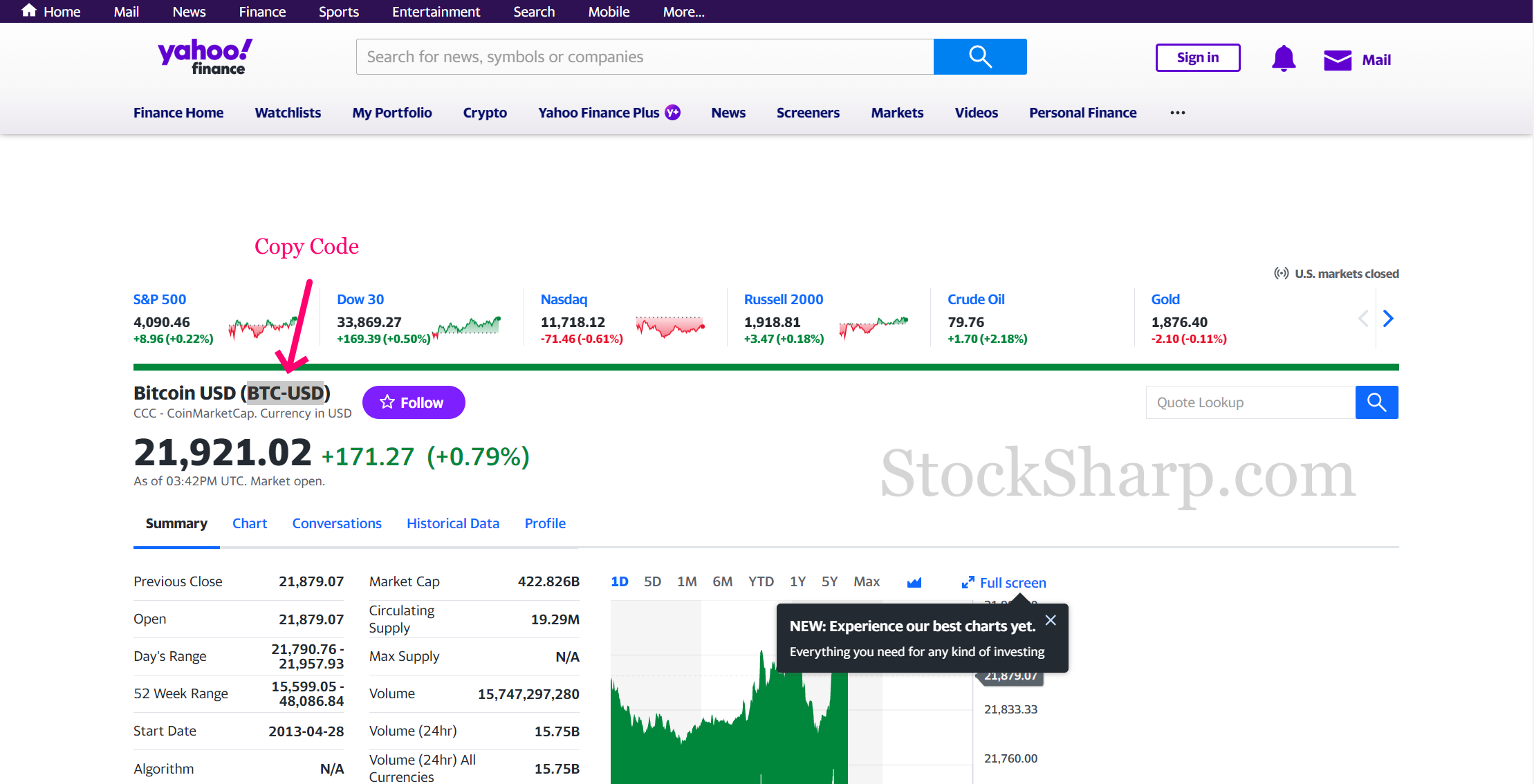Open the S&P 500 ticker link

pyautogui.click(x=160, y=299)
